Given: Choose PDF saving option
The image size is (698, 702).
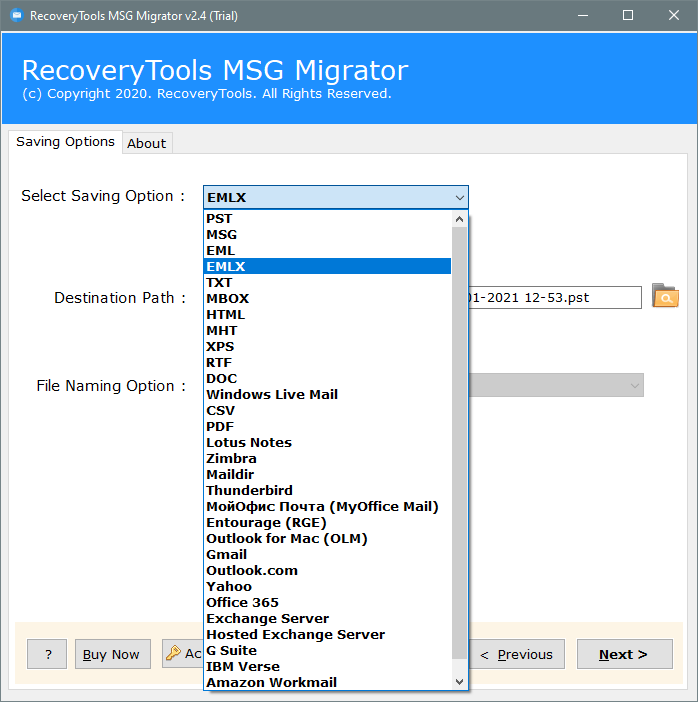Looking at the screenshot, I should click(x=327, y=427).
